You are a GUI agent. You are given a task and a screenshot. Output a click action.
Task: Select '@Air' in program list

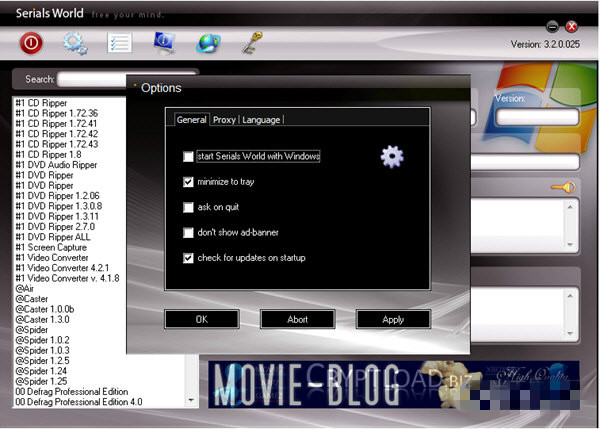pos(24,289)
